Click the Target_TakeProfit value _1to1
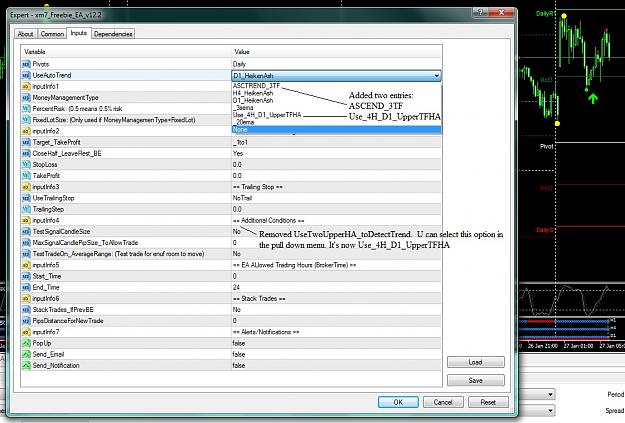 tap(240, 142)
